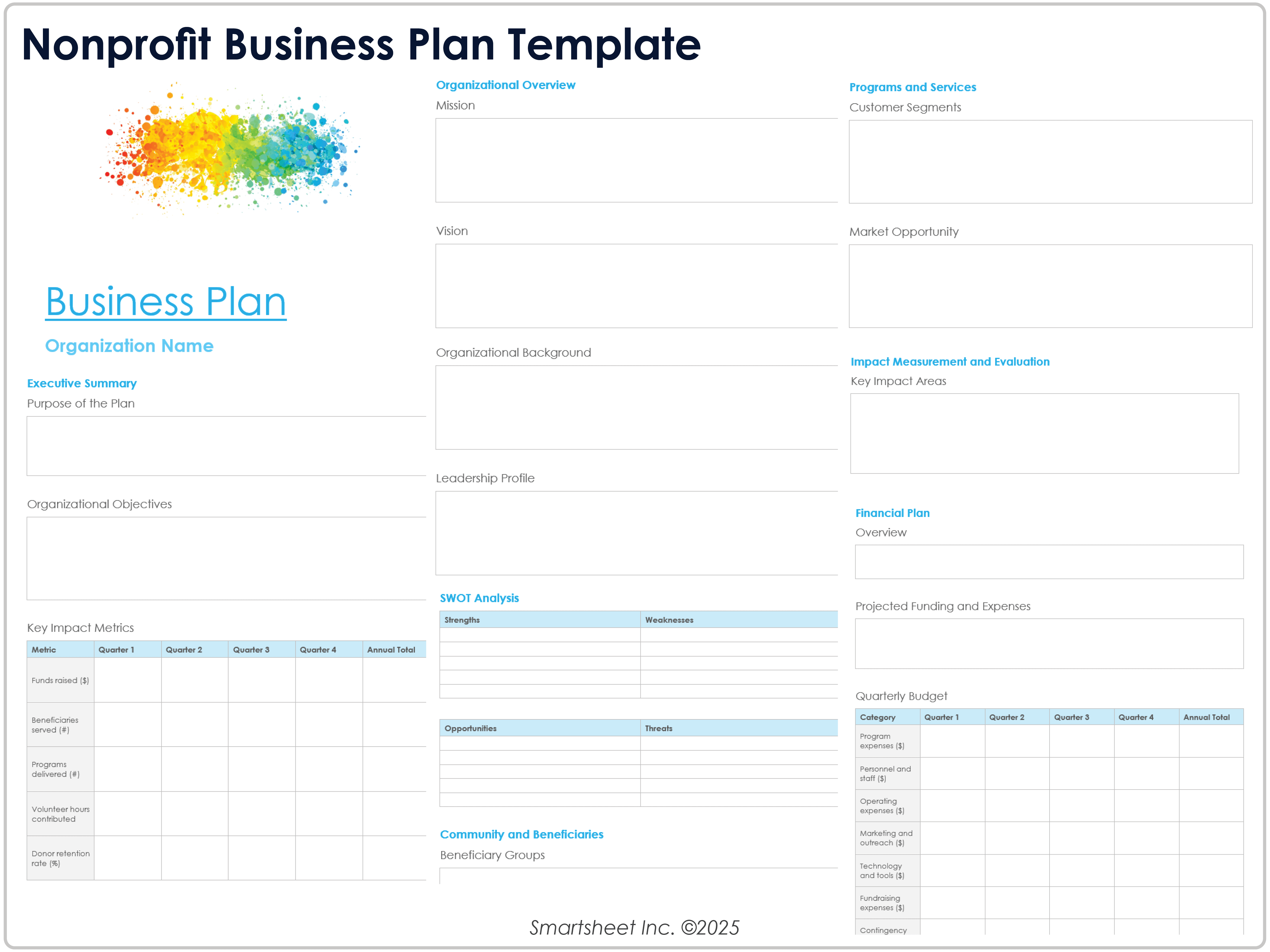
Task: Click the Financial Plan Overview field
Action: (1049, 562)
